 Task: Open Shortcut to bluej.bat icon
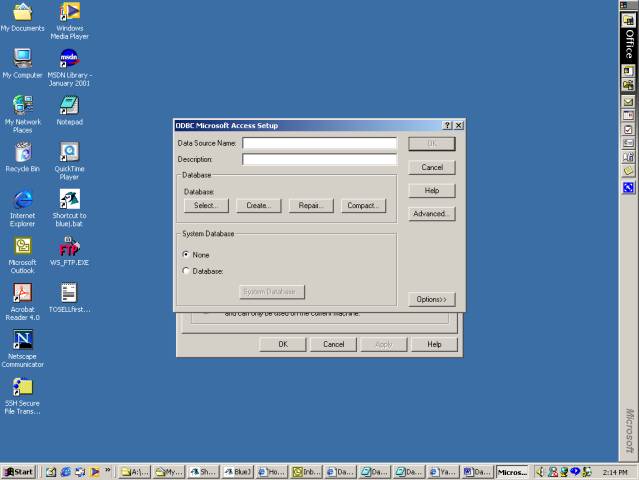click(x=69, y=208)
